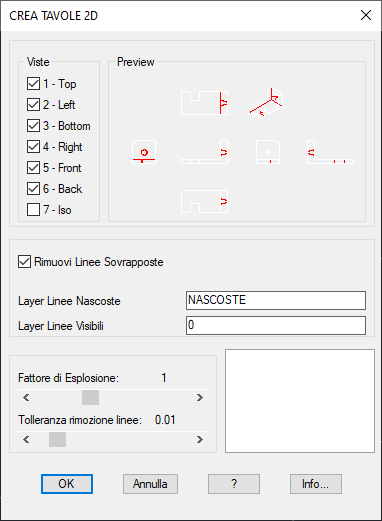The width and height of the screenshot is (382, 521).
Task: Enable the 7 - Iso view checkbox
Action: (33, 210)
